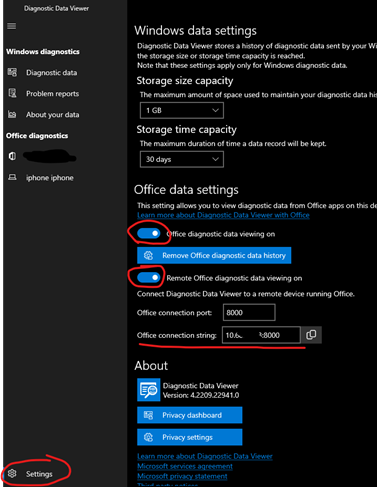The height and width of the screenshot is (487, 377).
Task: Open the Settings page
Action: (39, 474)
